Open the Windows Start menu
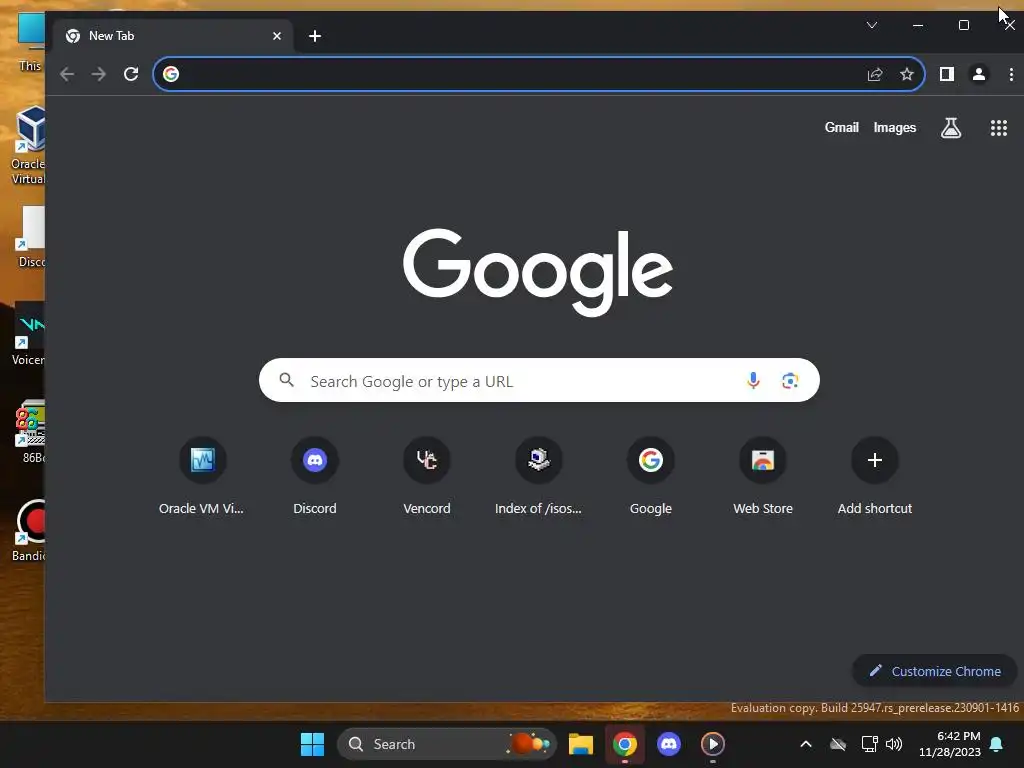This screenshot has height=768, width=1024. [312, 744]
